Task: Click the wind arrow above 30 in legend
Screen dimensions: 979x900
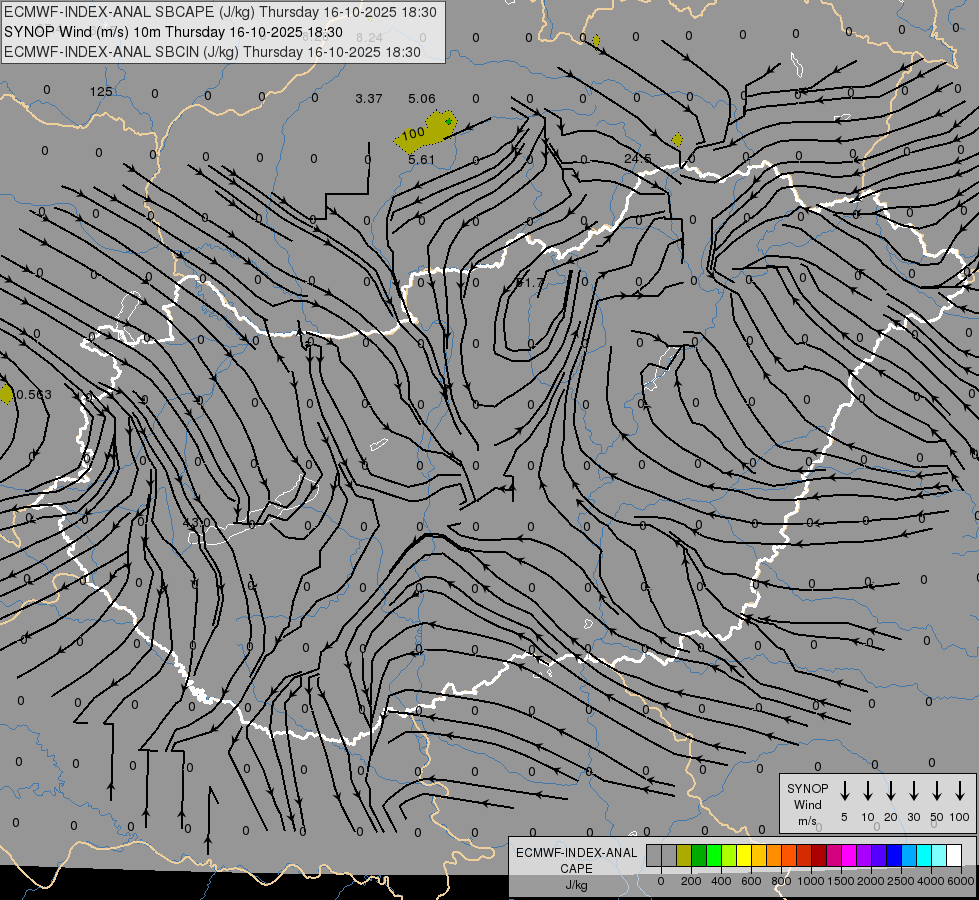Action: pyautogui.click(x=913, y=791)
